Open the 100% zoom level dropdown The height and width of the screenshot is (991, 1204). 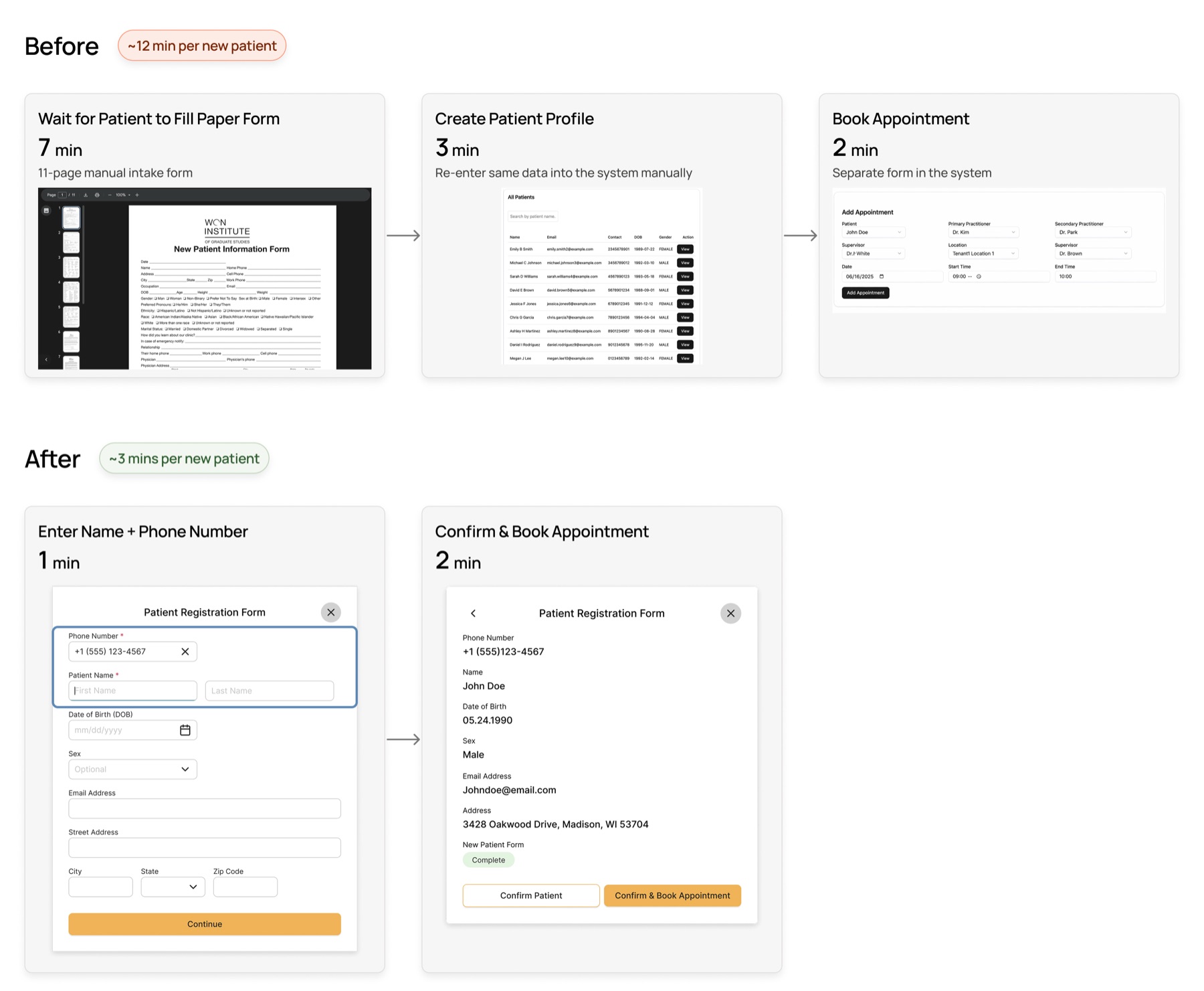click(123, 195)
